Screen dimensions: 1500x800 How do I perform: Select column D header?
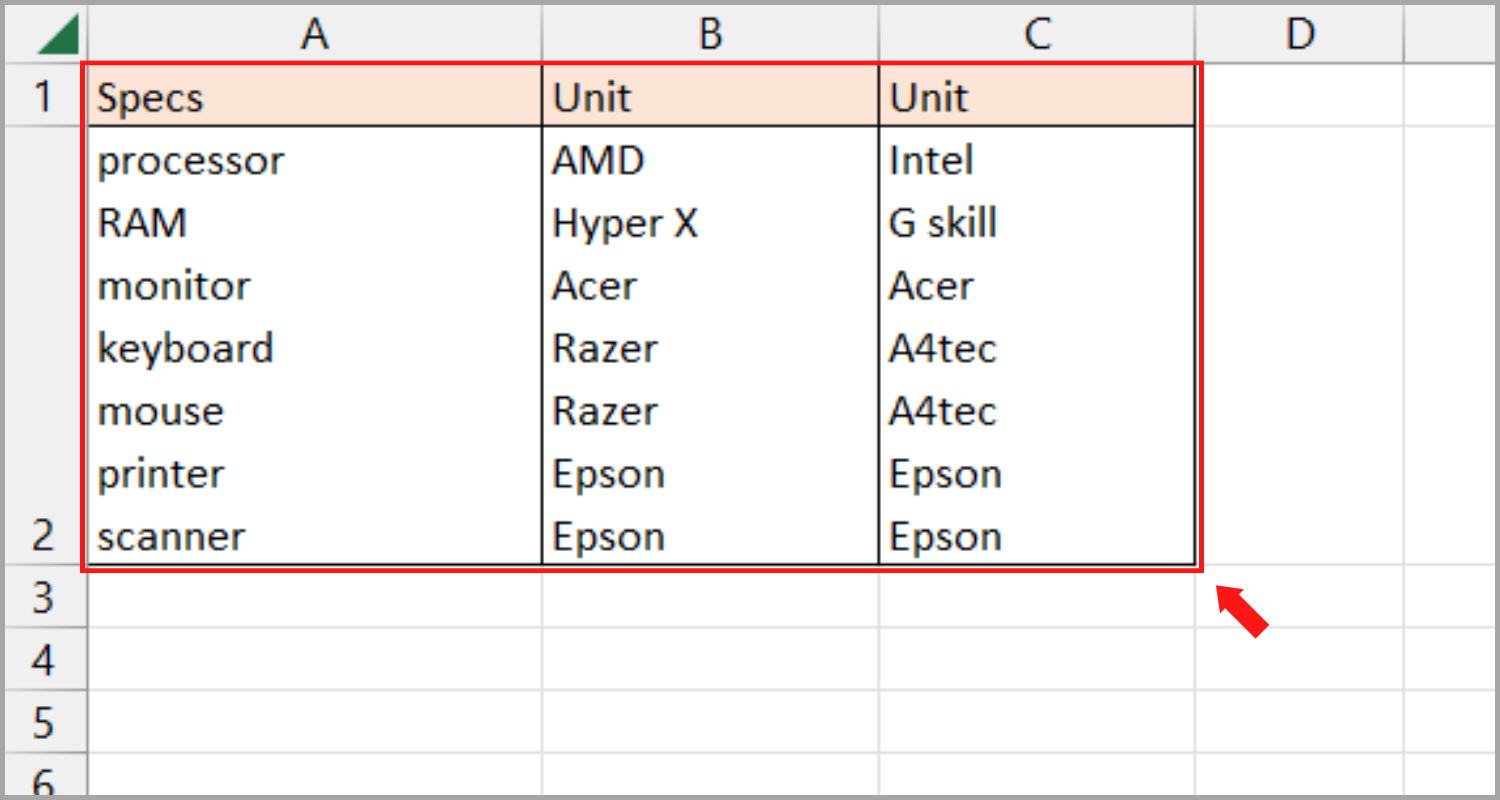click(x=1299, y=35)
